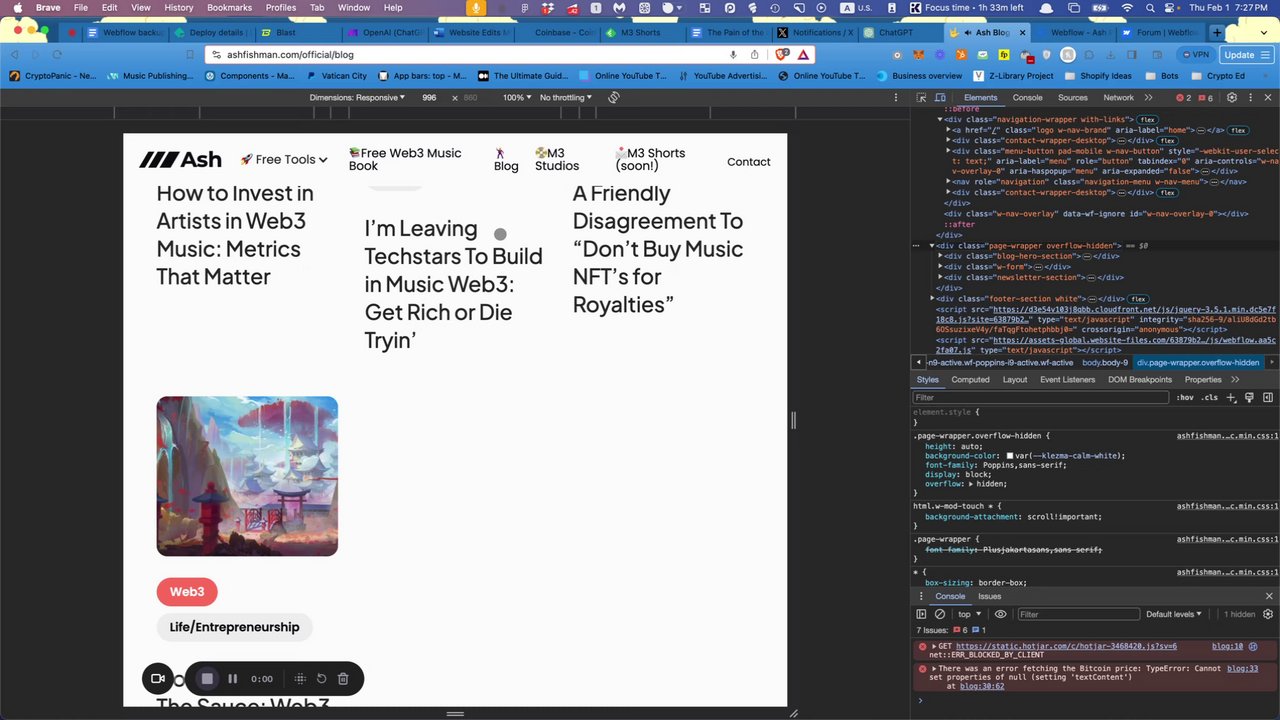Expand the footer-section white div node
The image size is (1280, 720).
click(932, 298)
